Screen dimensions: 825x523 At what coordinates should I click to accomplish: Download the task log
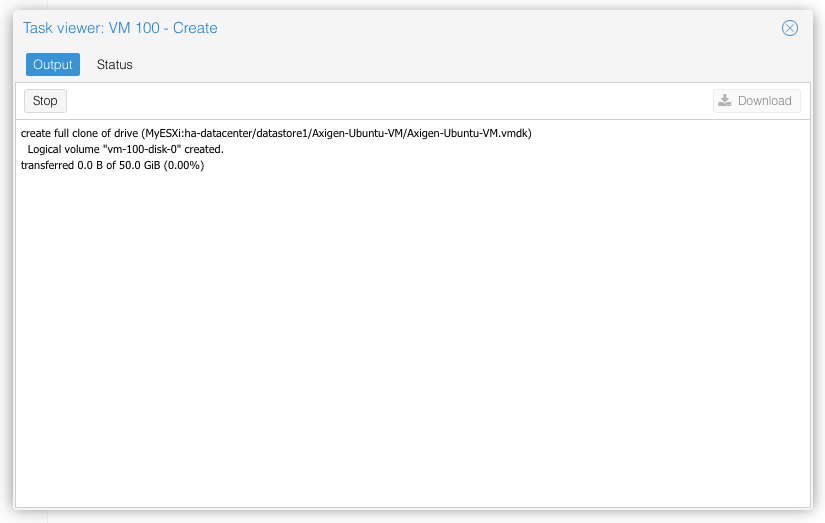pyautogui.click(x=756, y=100)
